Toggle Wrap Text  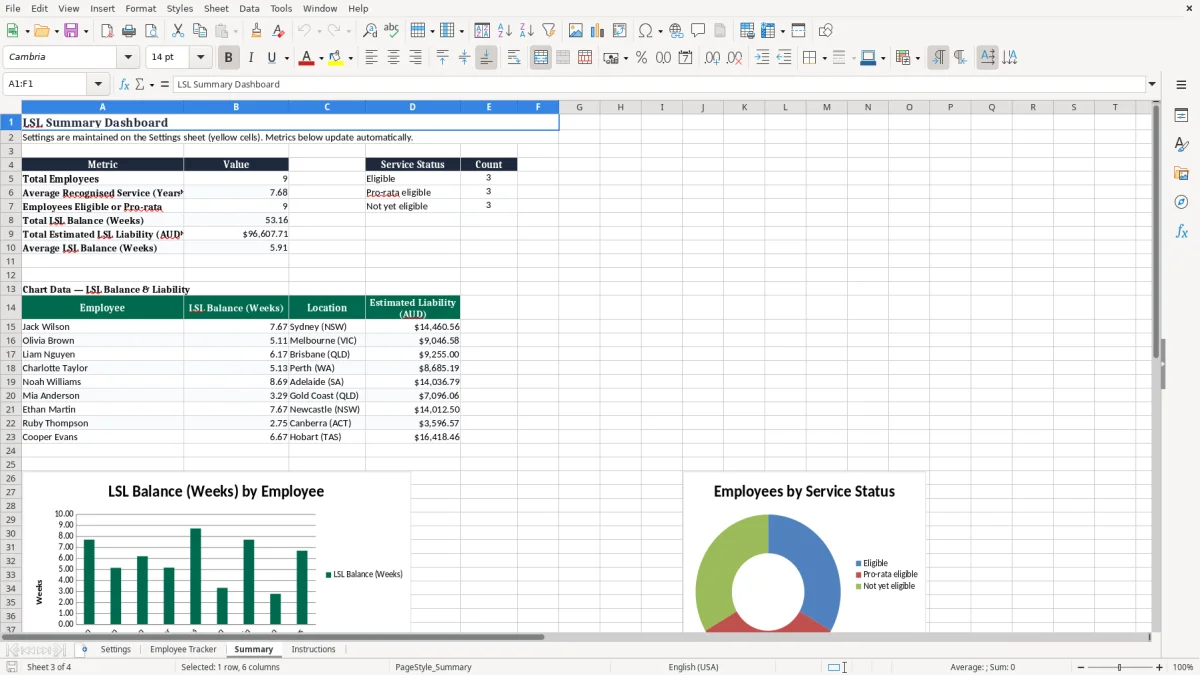click(x=514, y=58)
